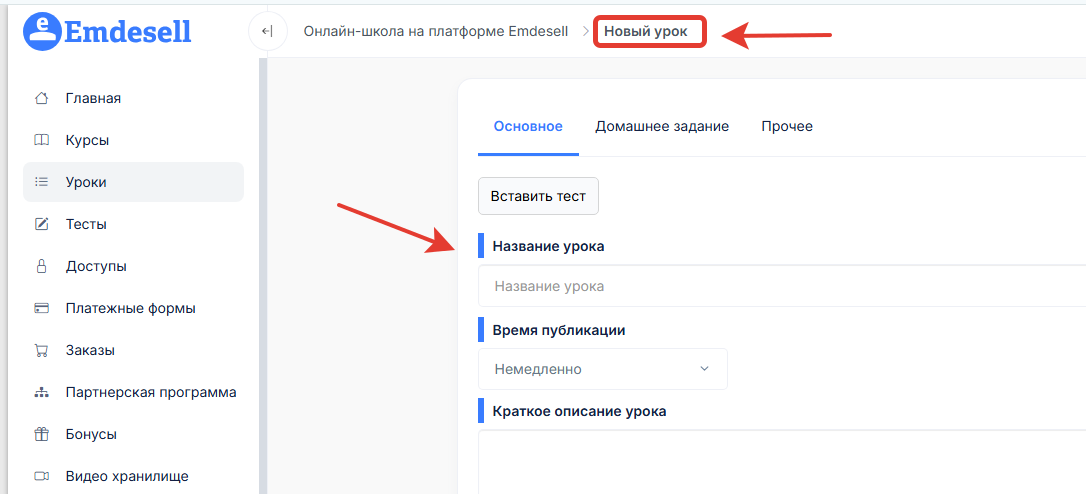Image resolution: width=1086 pixels, height=494 pixels.
Task: Click the book icon beside Курсы
Action: (42, 141)
